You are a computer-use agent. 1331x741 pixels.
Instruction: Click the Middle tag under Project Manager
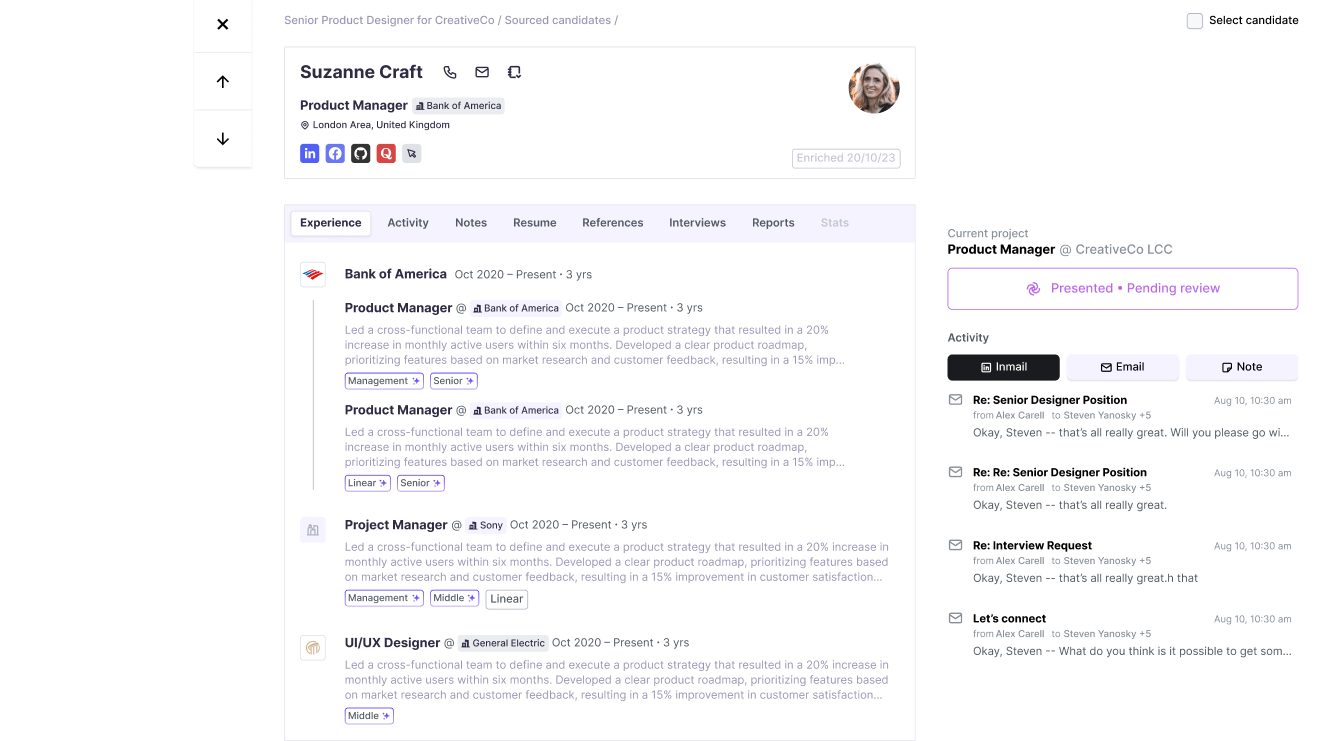pyautogui.click(x=454, y=598)
